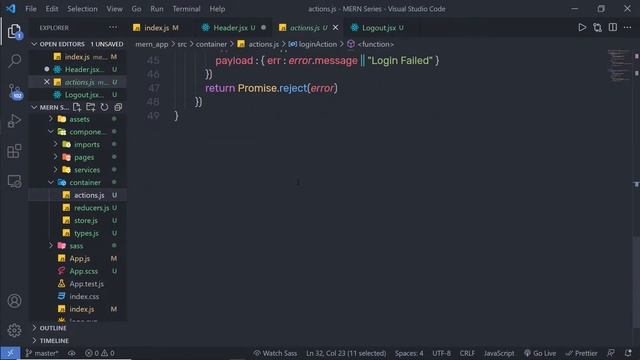
Task: Open Run and Debug view
Action: tap(14, 121)
